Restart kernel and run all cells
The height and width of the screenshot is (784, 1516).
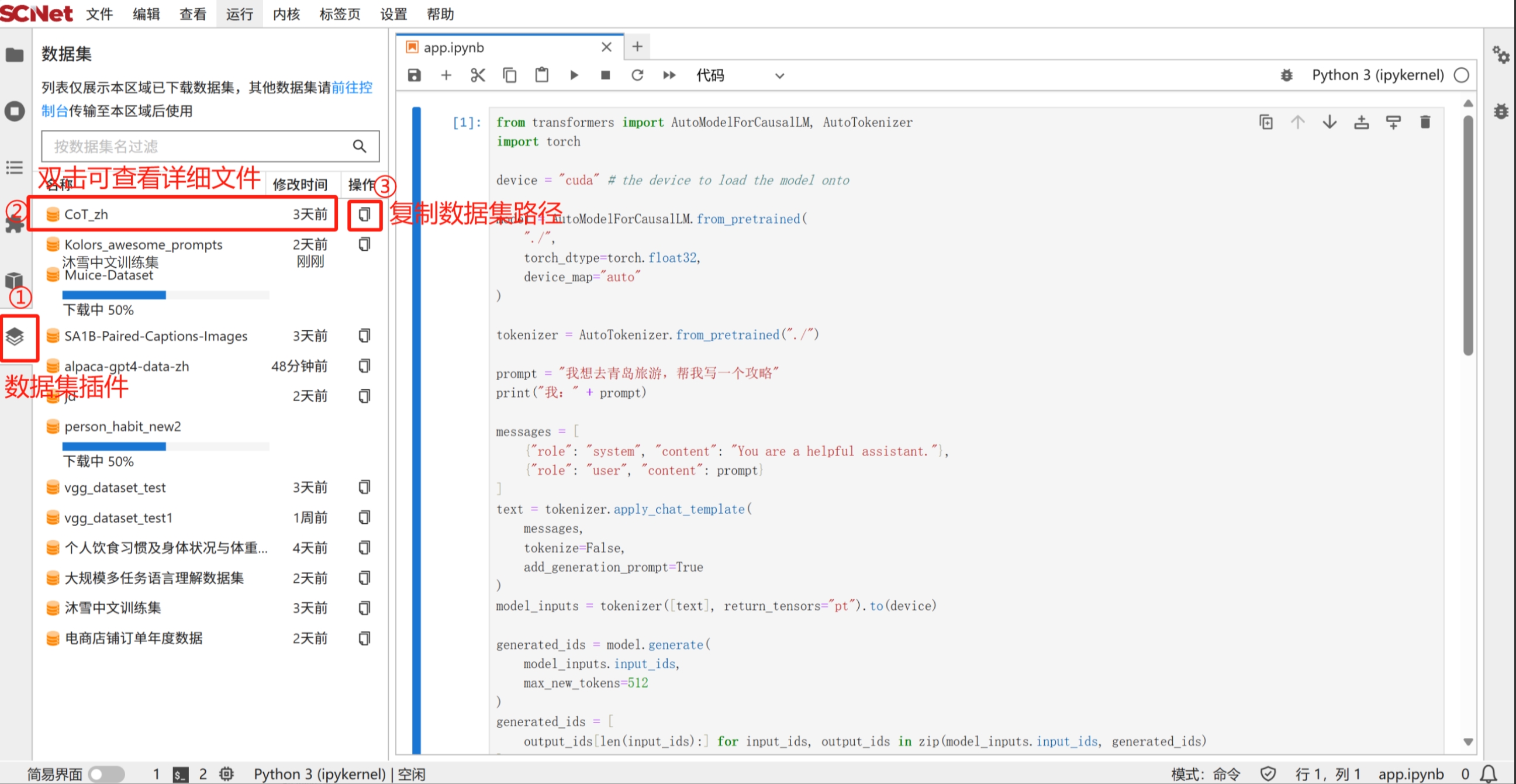pyautogui.click(x=669, y=75)
